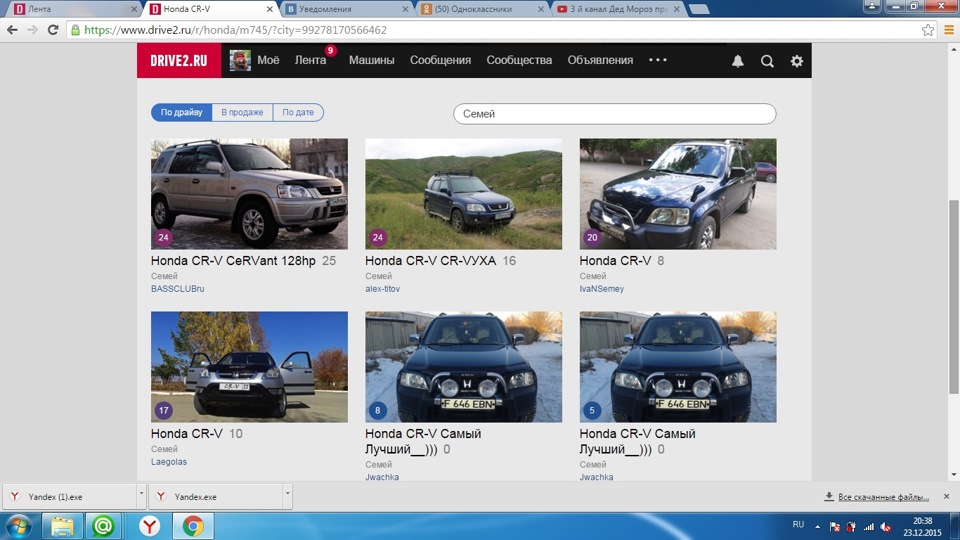The image size is (960, 540).
Task: Click the city search field 'Семей'
Action: 615,114
